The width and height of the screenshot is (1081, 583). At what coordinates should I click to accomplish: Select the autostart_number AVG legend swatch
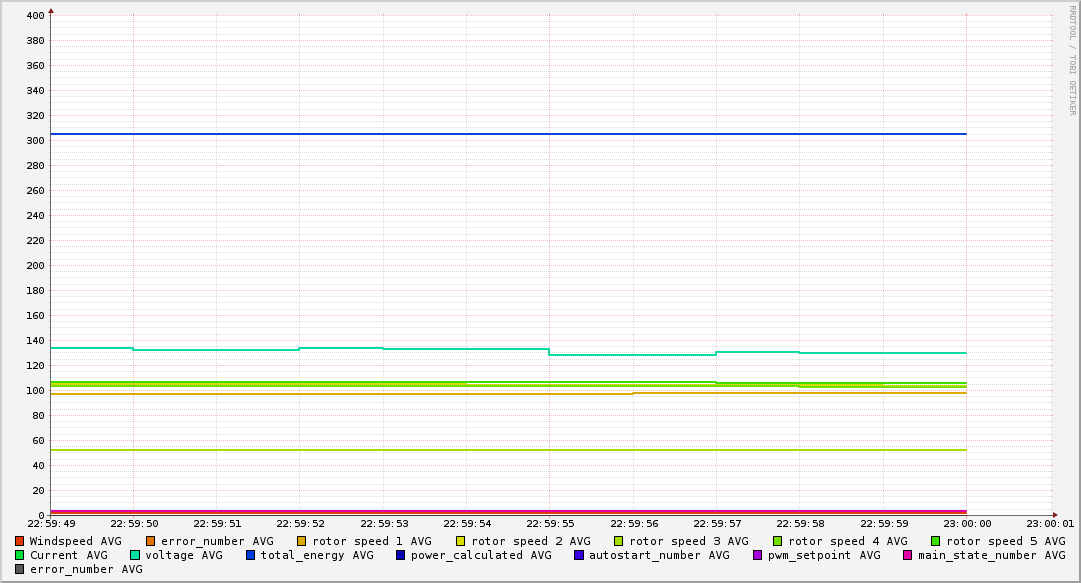(x=579, y=555)
